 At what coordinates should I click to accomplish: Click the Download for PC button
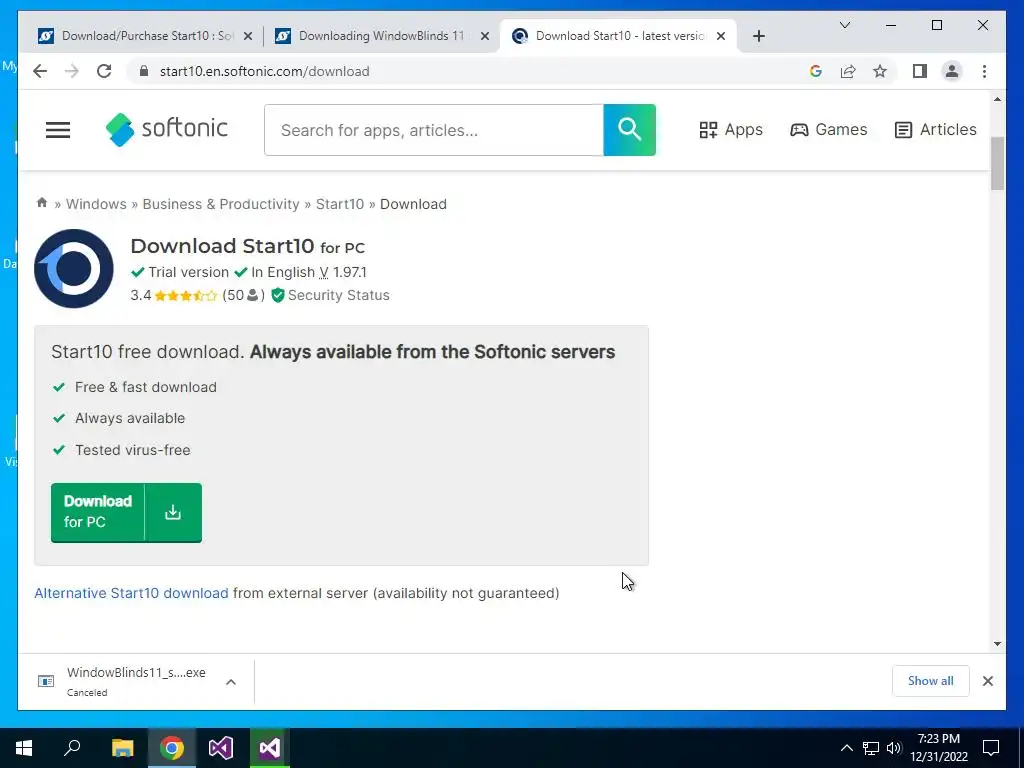pyautogui.click(x=126, y=512)
